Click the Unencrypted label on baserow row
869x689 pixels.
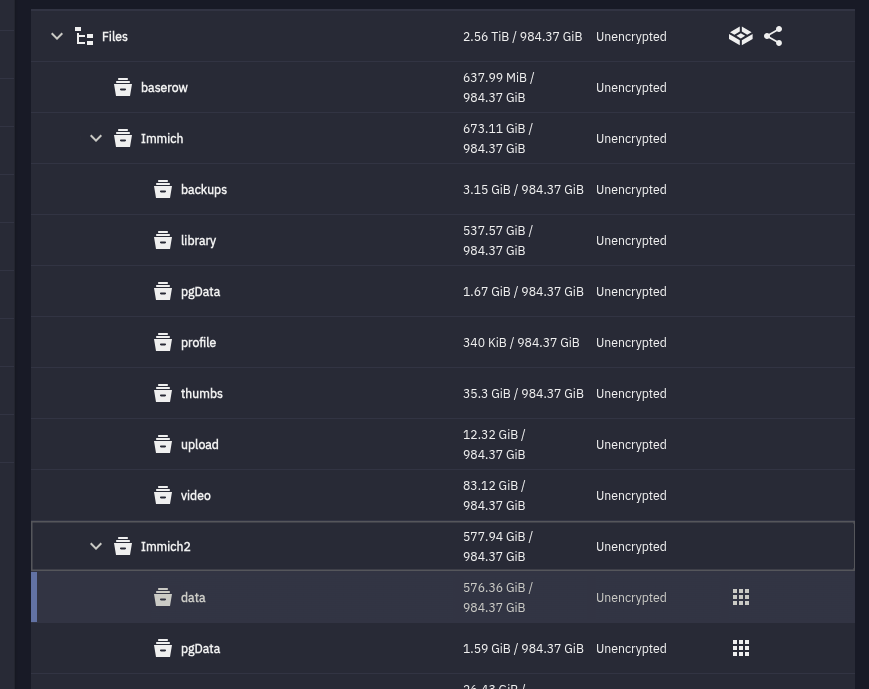coord(631,88)
